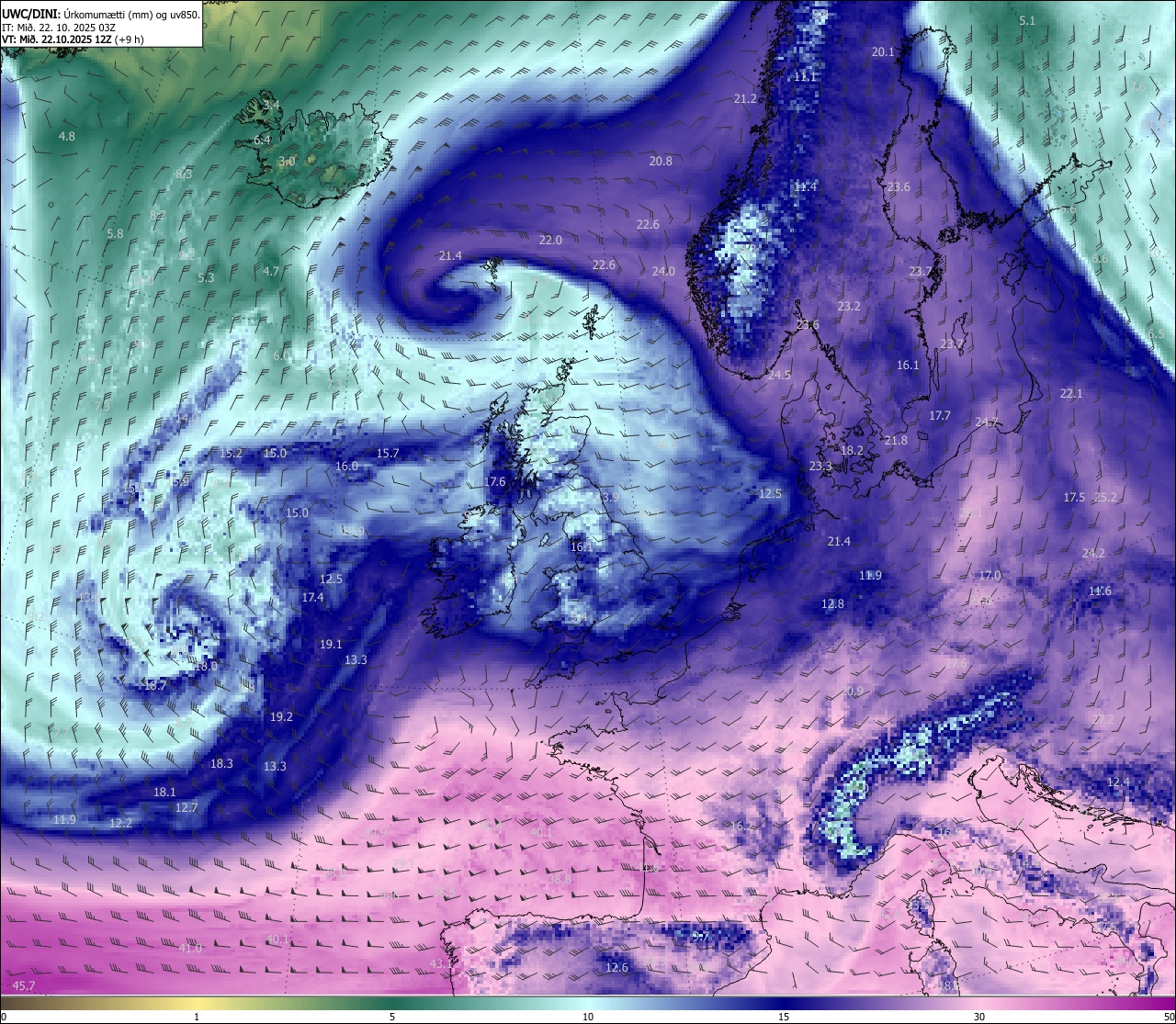The image size is (1176, 1024).
Task: Click the value label "17.6" off western Scotland
Action: 494,481
